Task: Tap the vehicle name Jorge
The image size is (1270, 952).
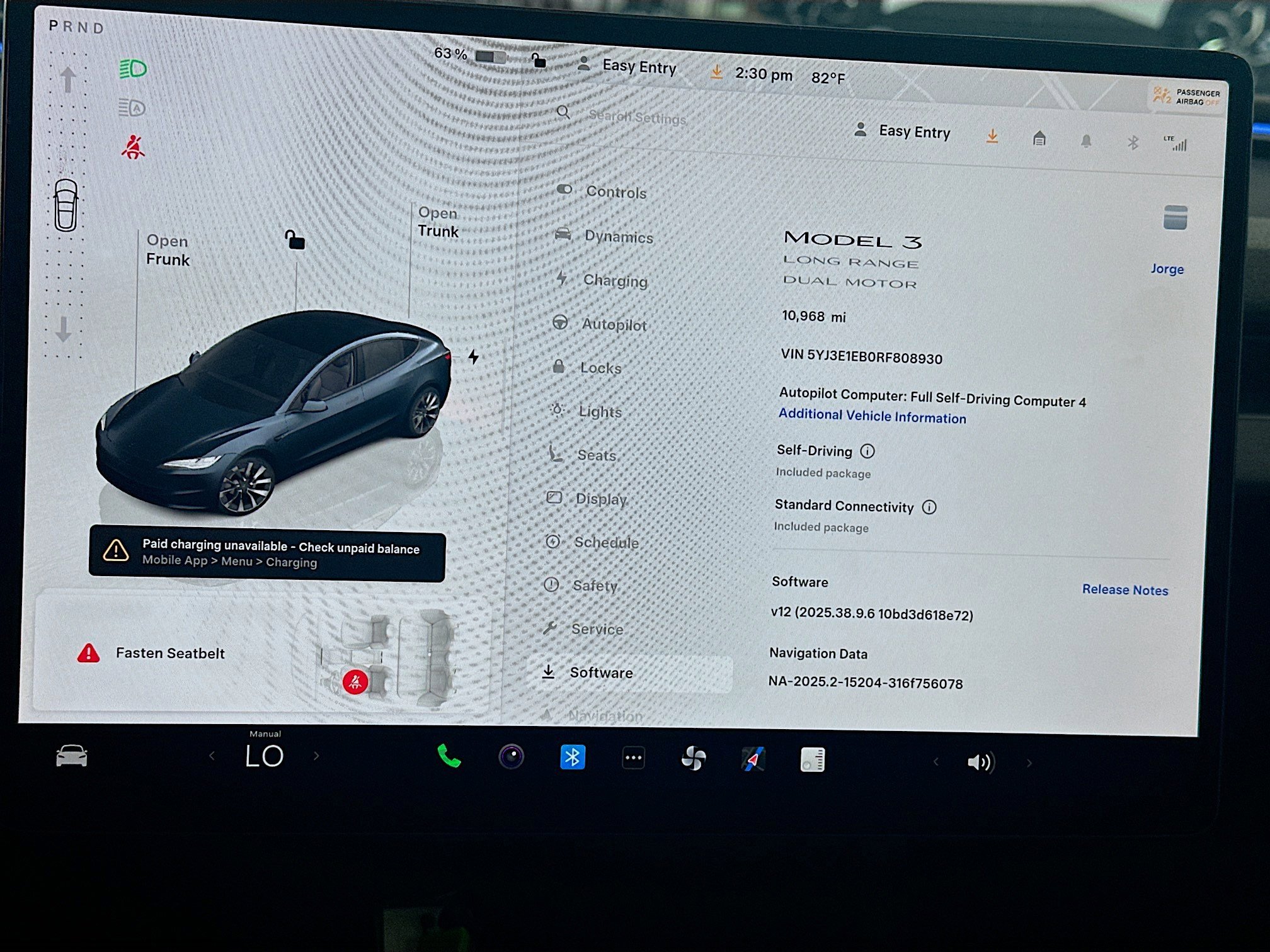Action: coord(1167,269)
